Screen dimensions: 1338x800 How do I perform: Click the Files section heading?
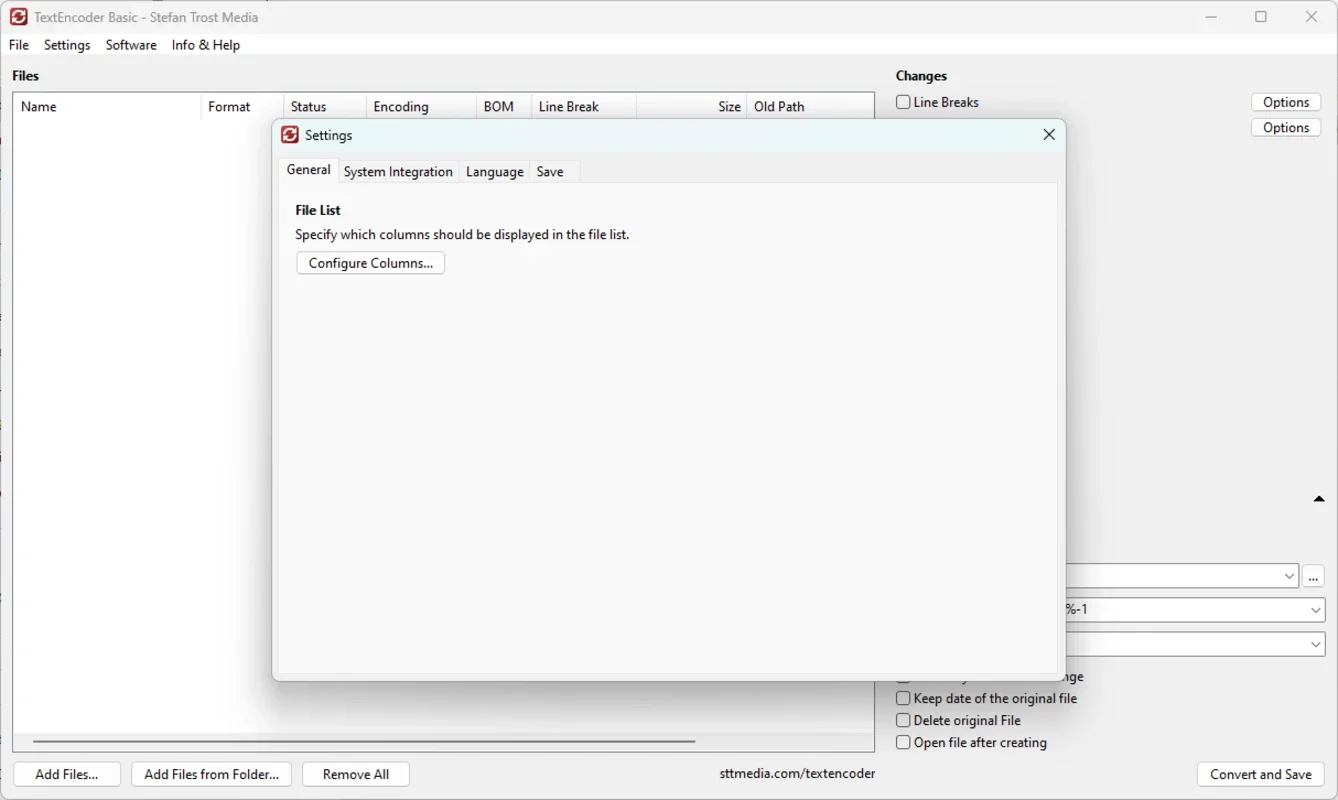(26, 76)
